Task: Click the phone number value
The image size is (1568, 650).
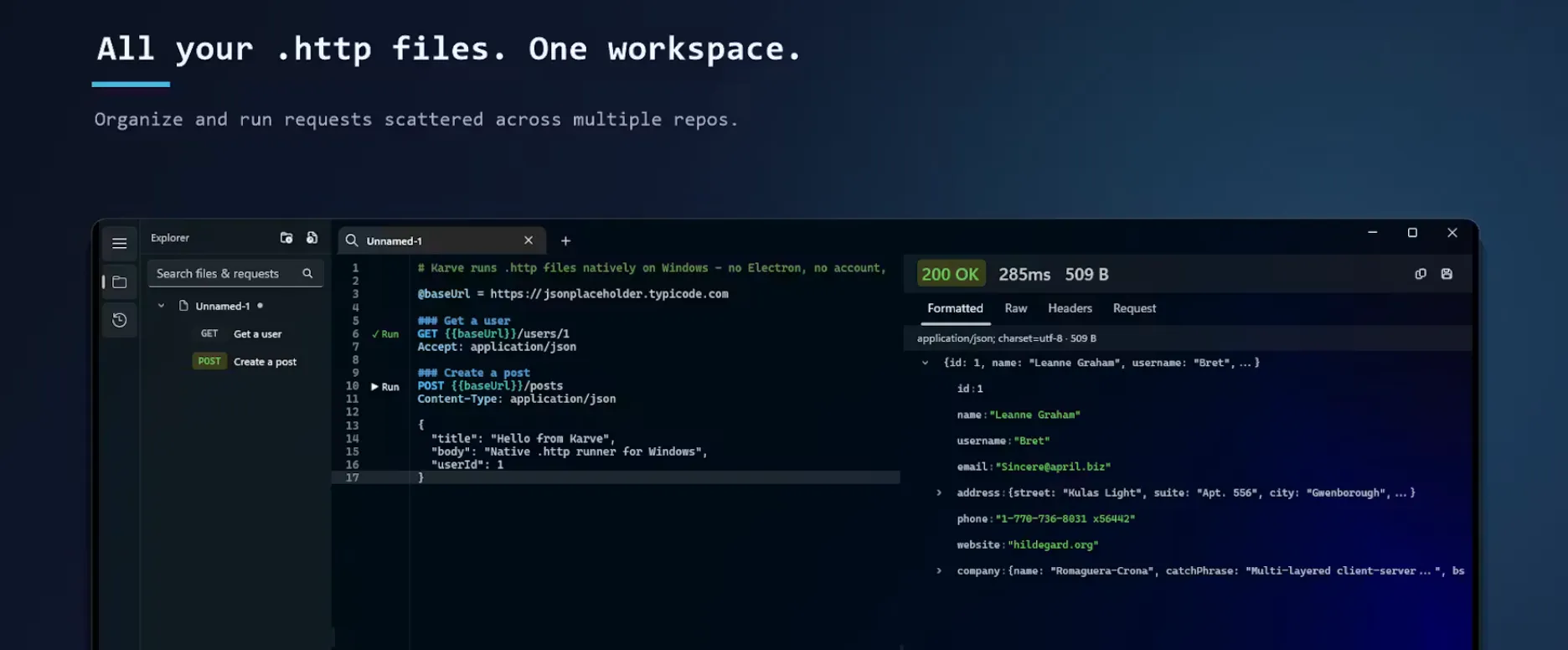Action: pyautogui.click(x=1065, y=518)
